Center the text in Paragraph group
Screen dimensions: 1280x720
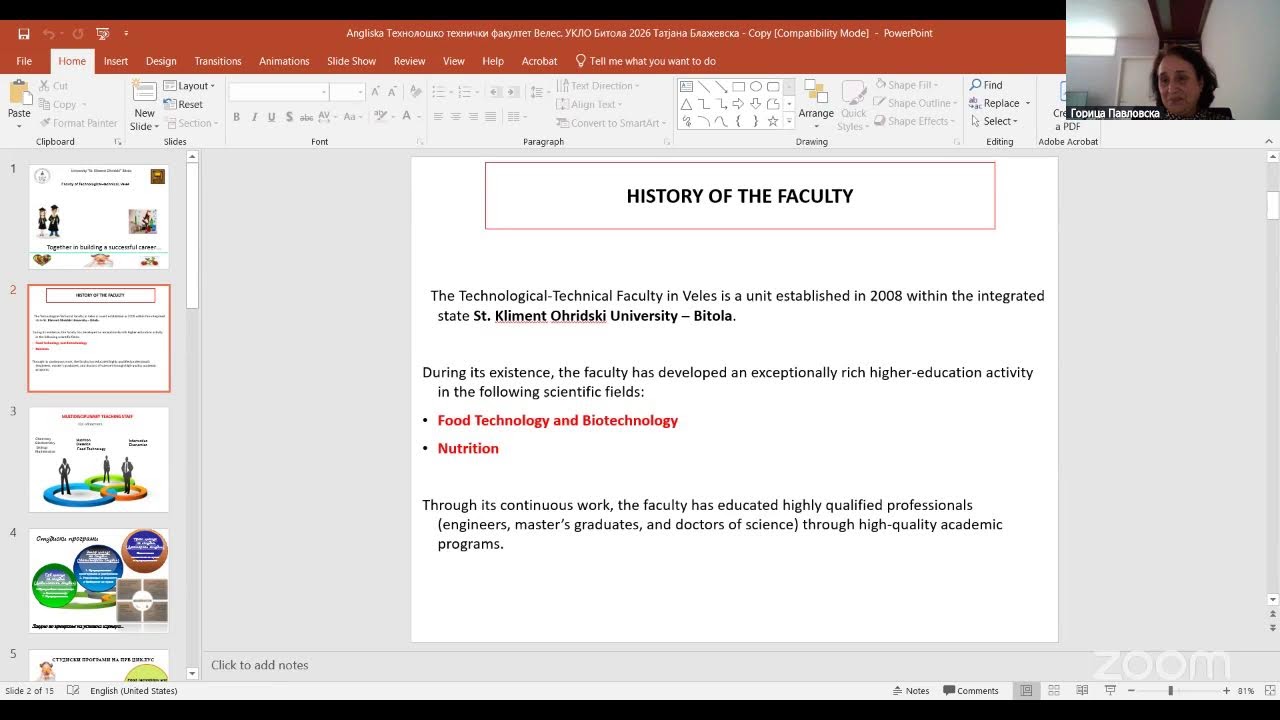pos(455,117)
